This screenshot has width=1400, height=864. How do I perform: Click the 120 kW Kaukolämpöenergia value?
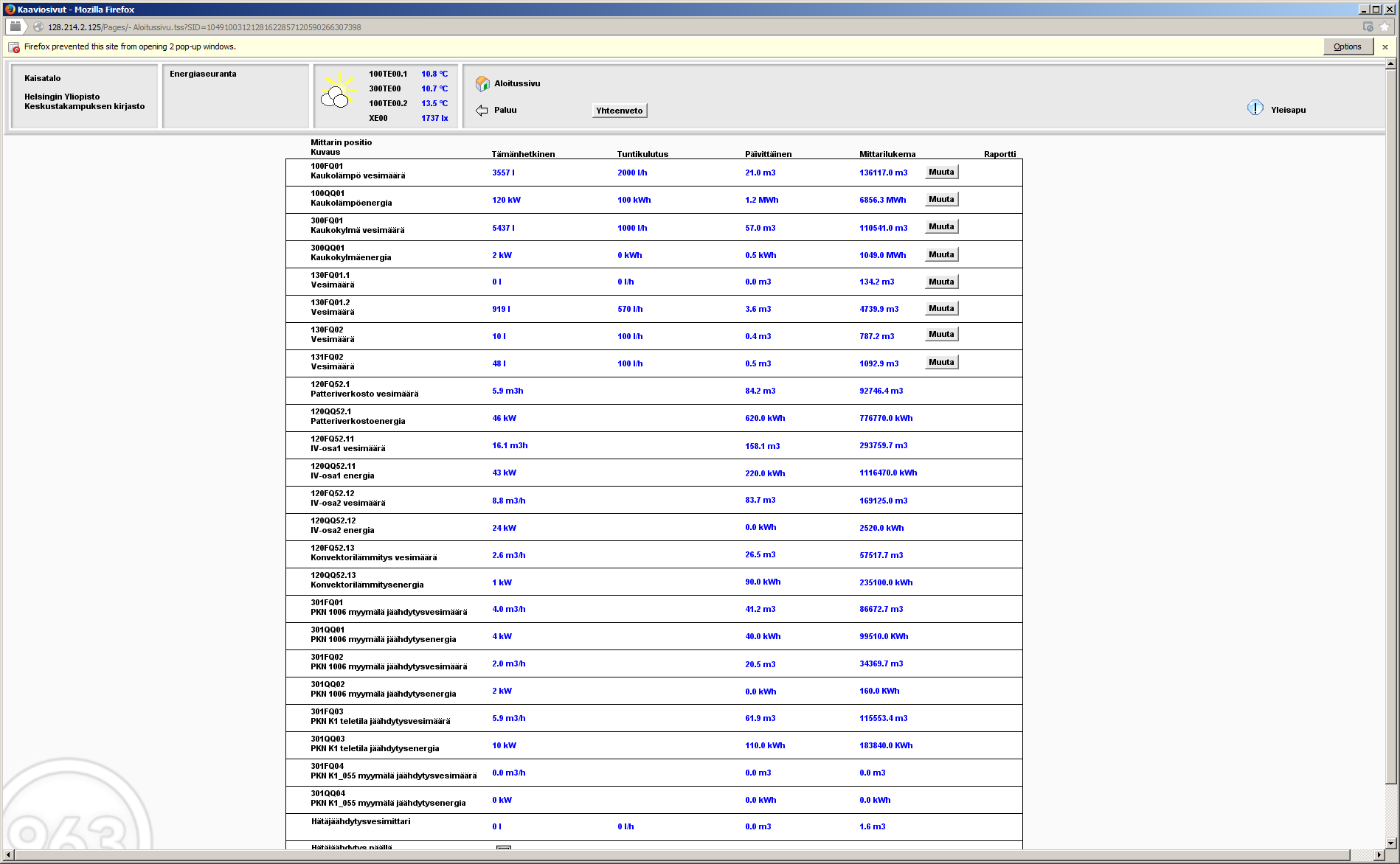pyautogui.click(x=506, y=200)
